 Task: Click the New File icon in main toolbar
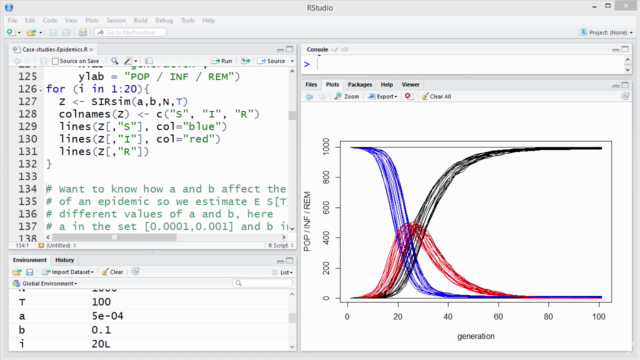tap(11, 32)
